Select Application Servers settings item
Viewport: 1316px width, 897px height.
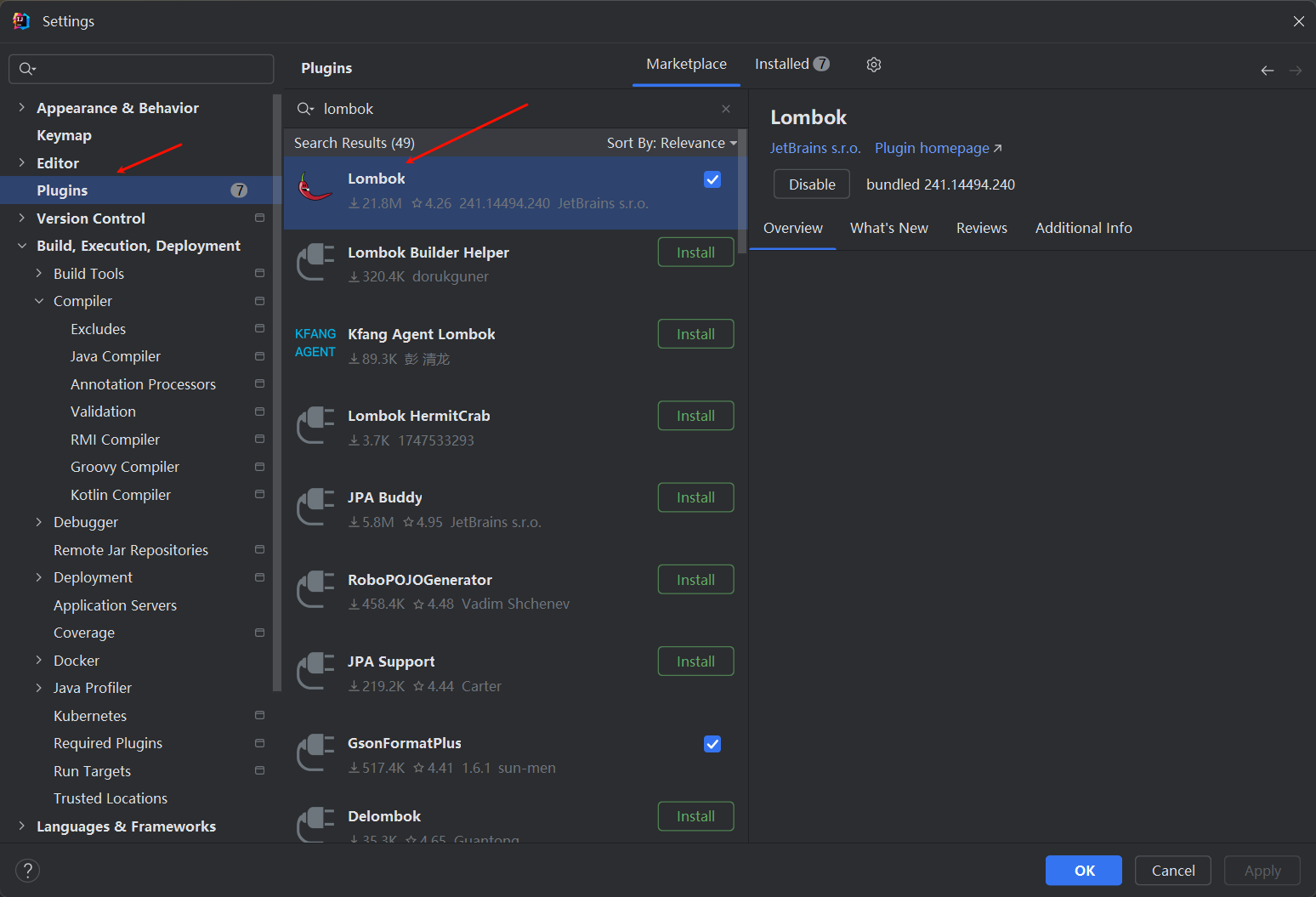pyautogui.click(x=115, y=605)
